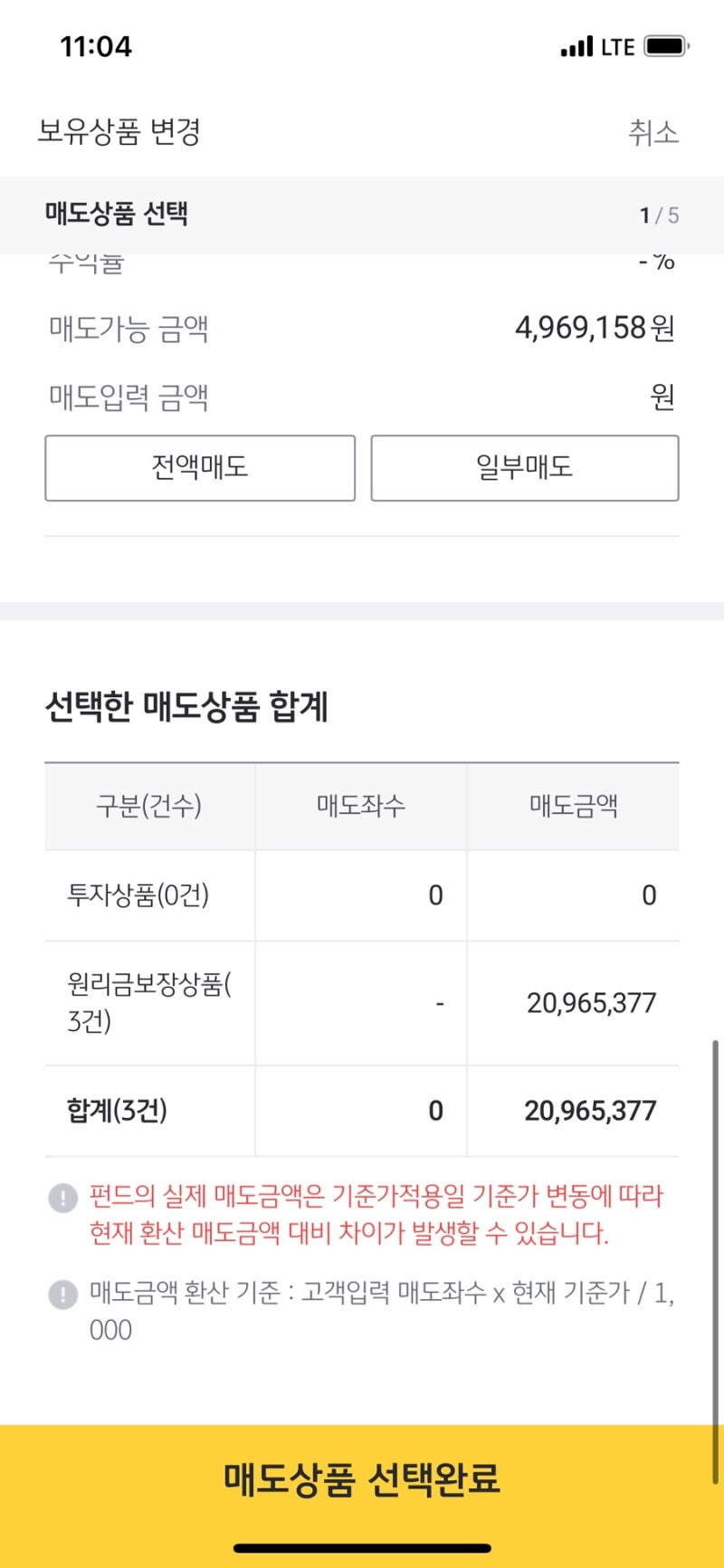The height and width of the screenshot is (1568, 724).
Task: Tap the 1/5 step indicator
Action: click(659, 215)
